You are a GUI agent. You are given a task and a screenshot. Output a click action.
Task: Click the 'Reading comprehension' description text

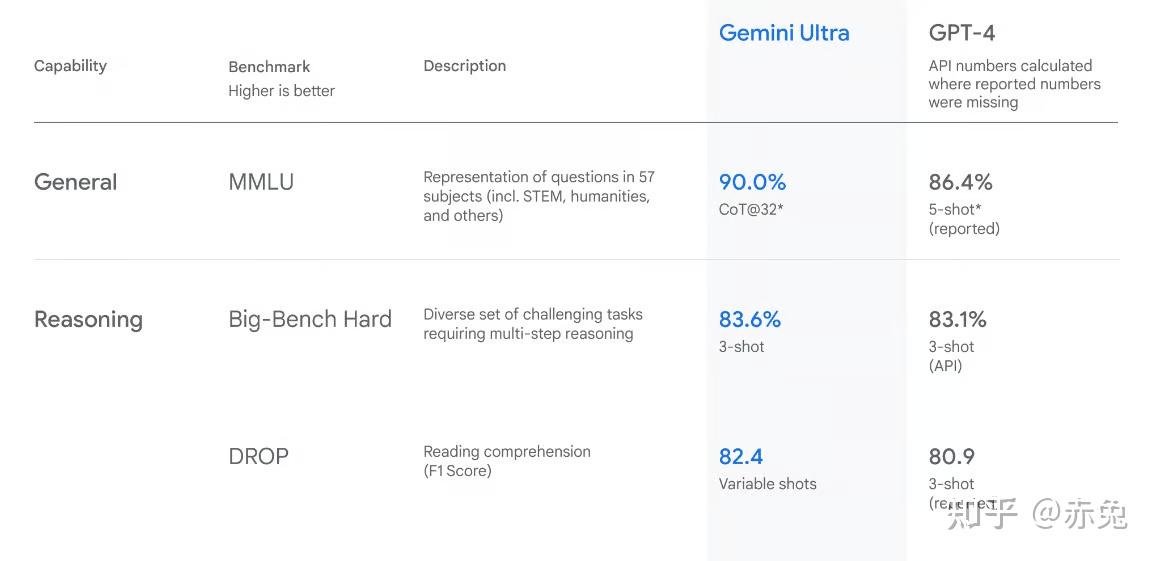coord(506,452)
